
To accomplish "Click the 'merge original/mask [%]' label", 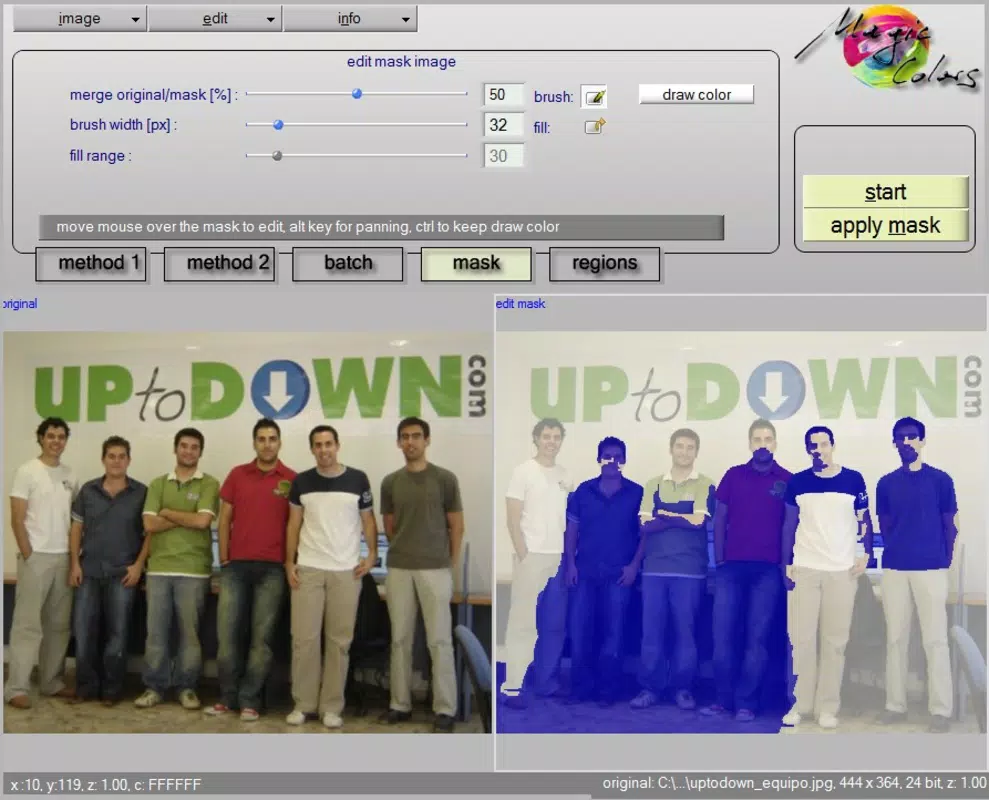I will [153, 95].
